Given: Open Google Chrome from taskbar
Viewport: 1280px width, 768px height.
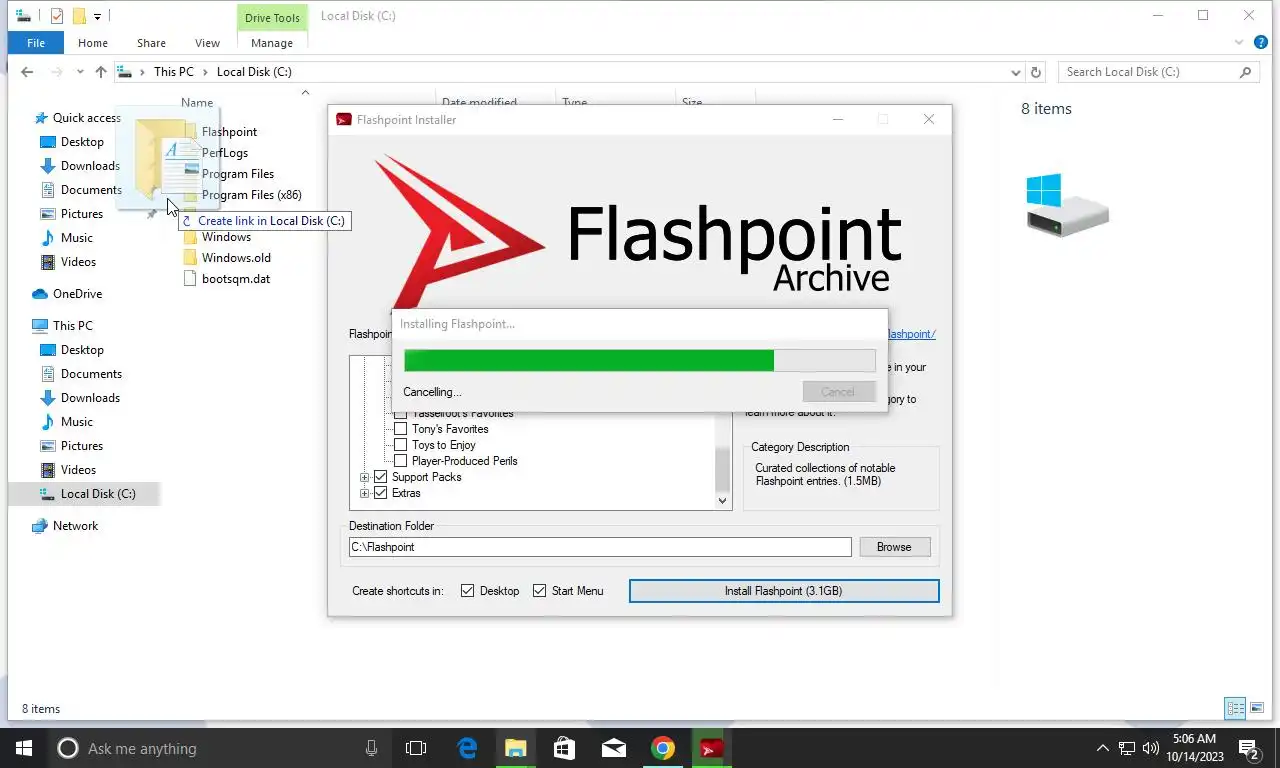Looking at the screenshot, I should (x=662, y=748).
